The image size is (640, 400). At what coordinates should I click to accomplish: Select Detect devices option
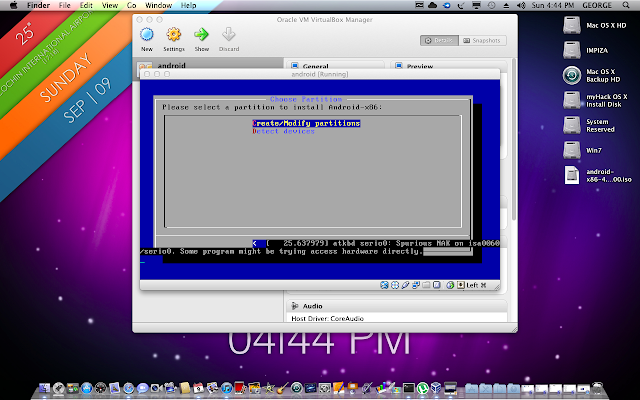pyautogui.click(x=283, y=131)
